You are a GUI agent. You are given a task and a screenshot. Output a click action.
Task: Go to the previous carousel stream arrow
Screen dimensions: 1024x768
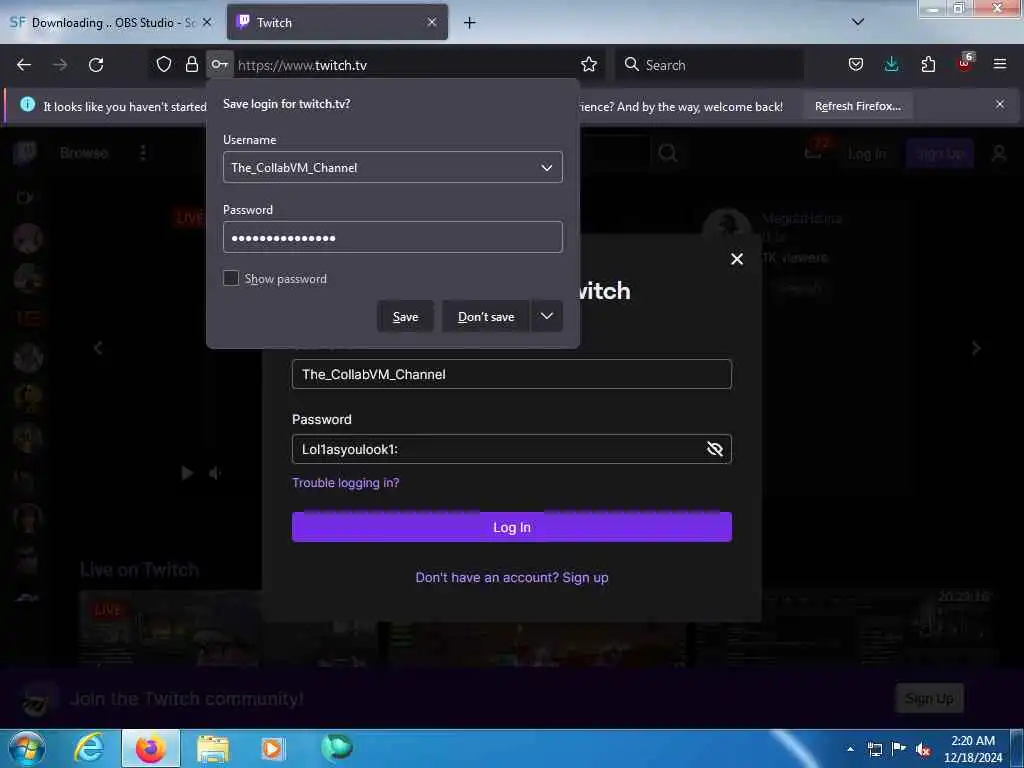[x=98, y=348]
